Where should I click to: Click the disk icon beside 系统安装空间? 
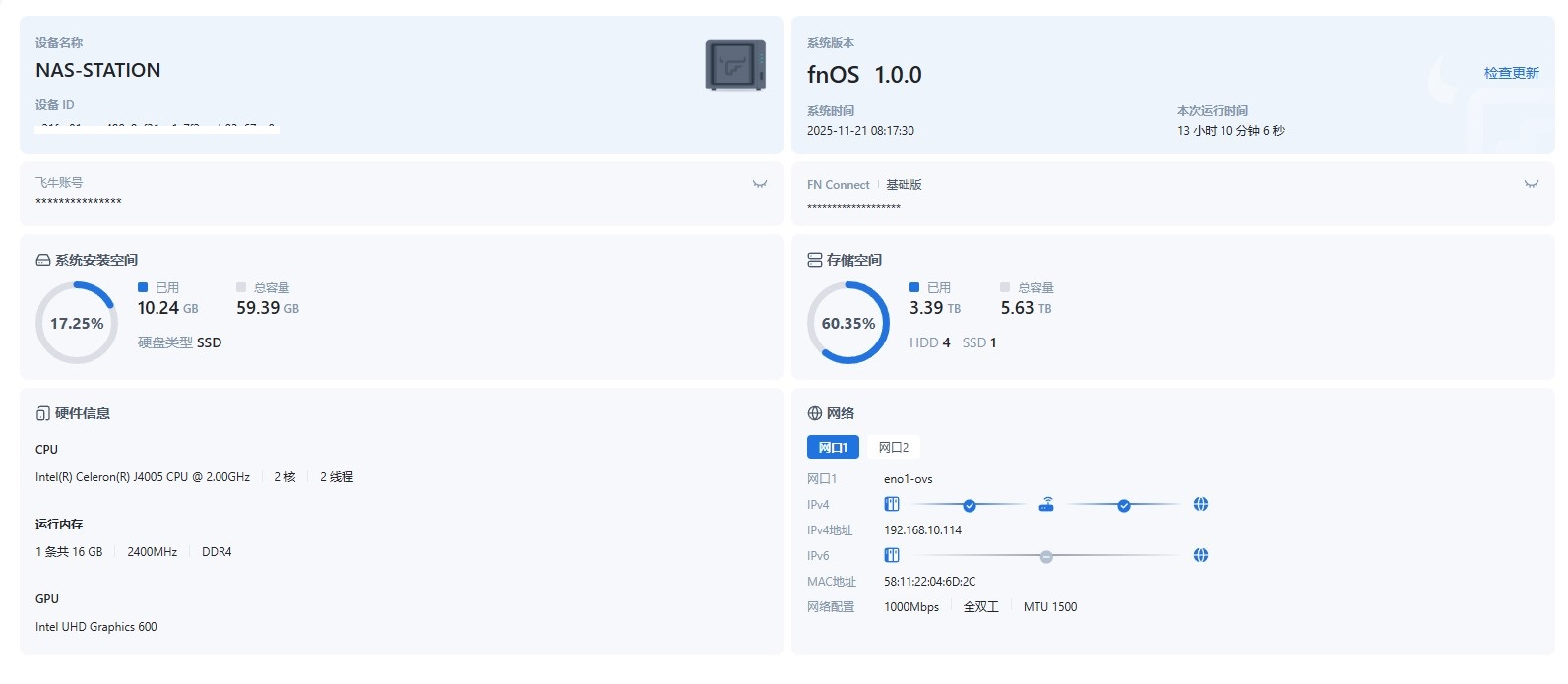(x=43, y=260)
